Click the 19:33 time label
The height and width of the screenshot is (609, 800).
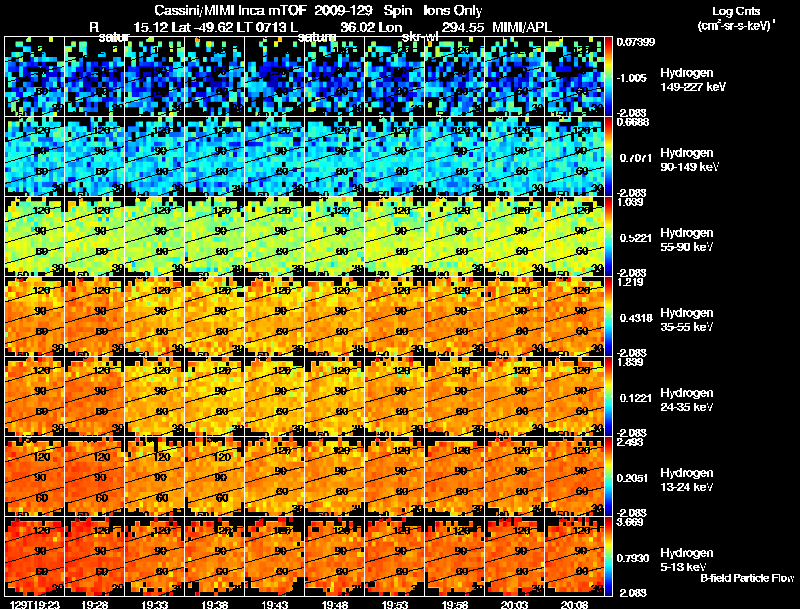pyautogui.click(x=154, y=604)
